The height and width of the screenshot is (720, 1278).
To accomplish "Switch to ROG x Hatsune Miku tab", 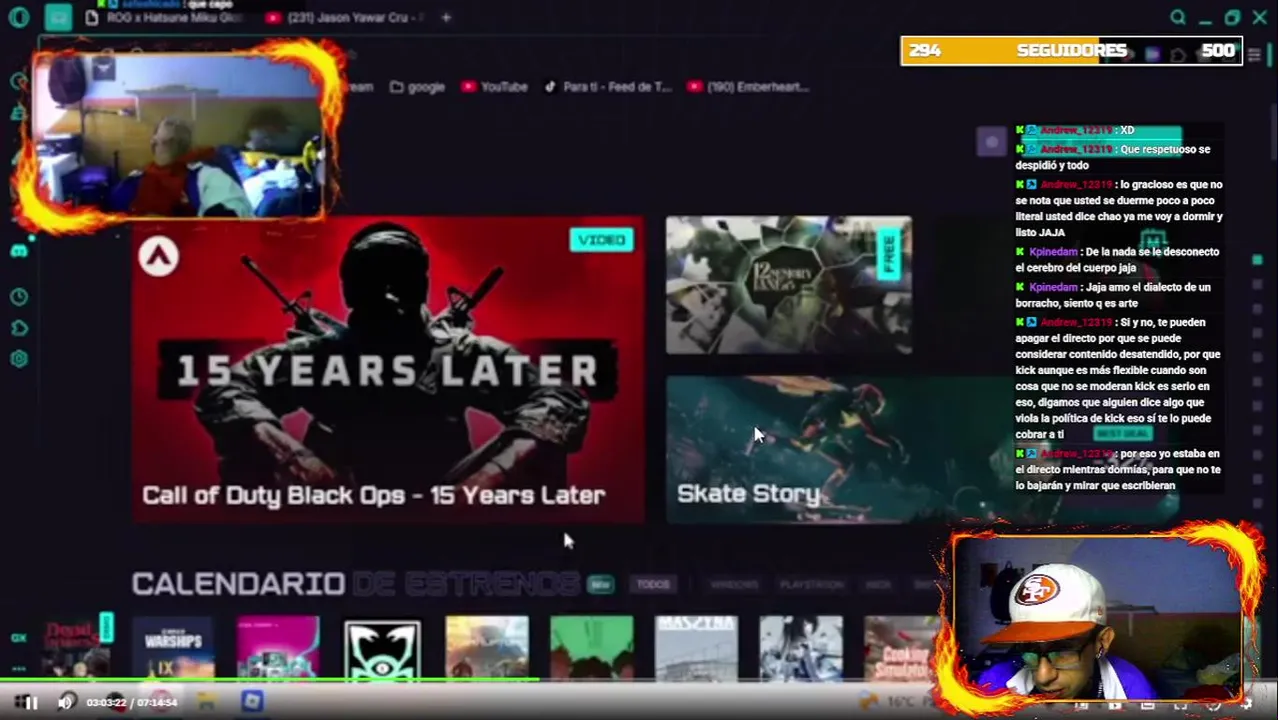I will 164,17.
